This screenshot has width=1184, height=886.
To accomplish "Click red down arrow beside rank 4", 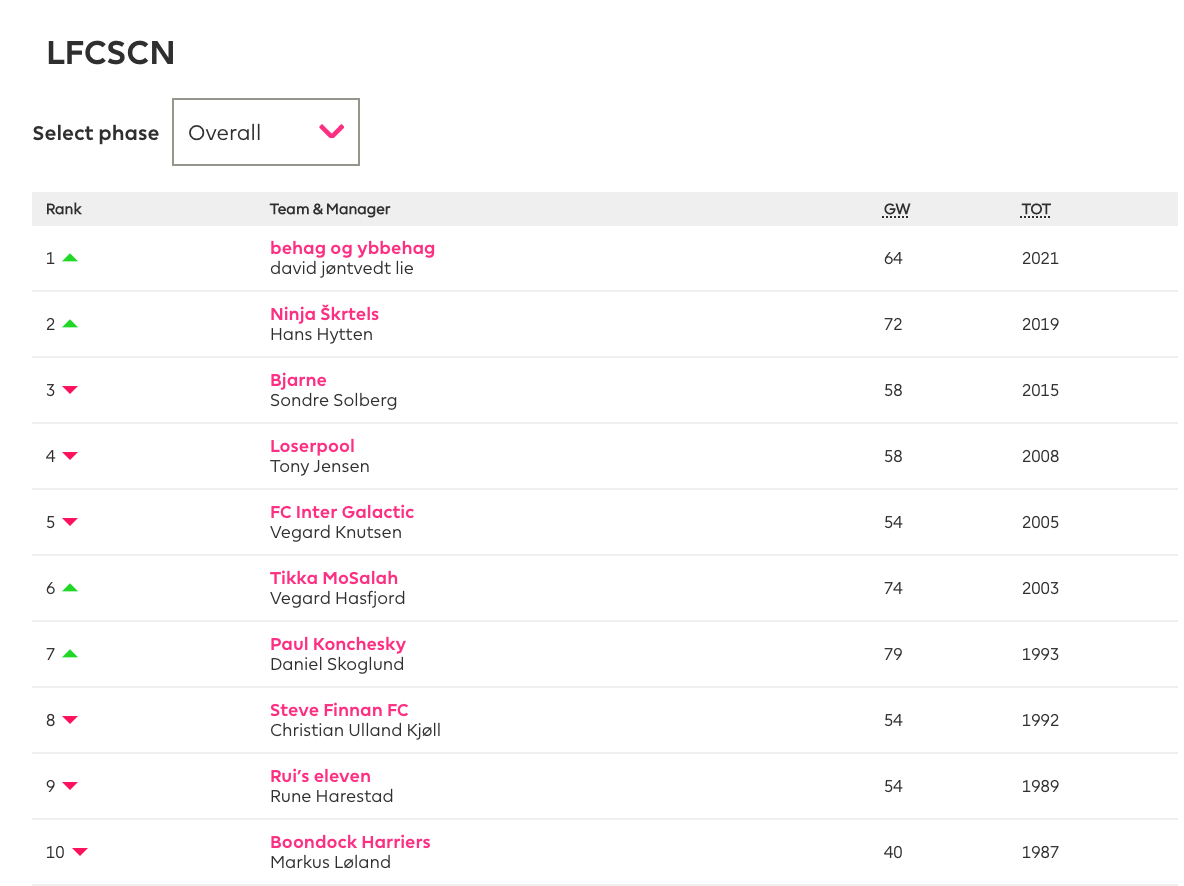I will [70, 456].
